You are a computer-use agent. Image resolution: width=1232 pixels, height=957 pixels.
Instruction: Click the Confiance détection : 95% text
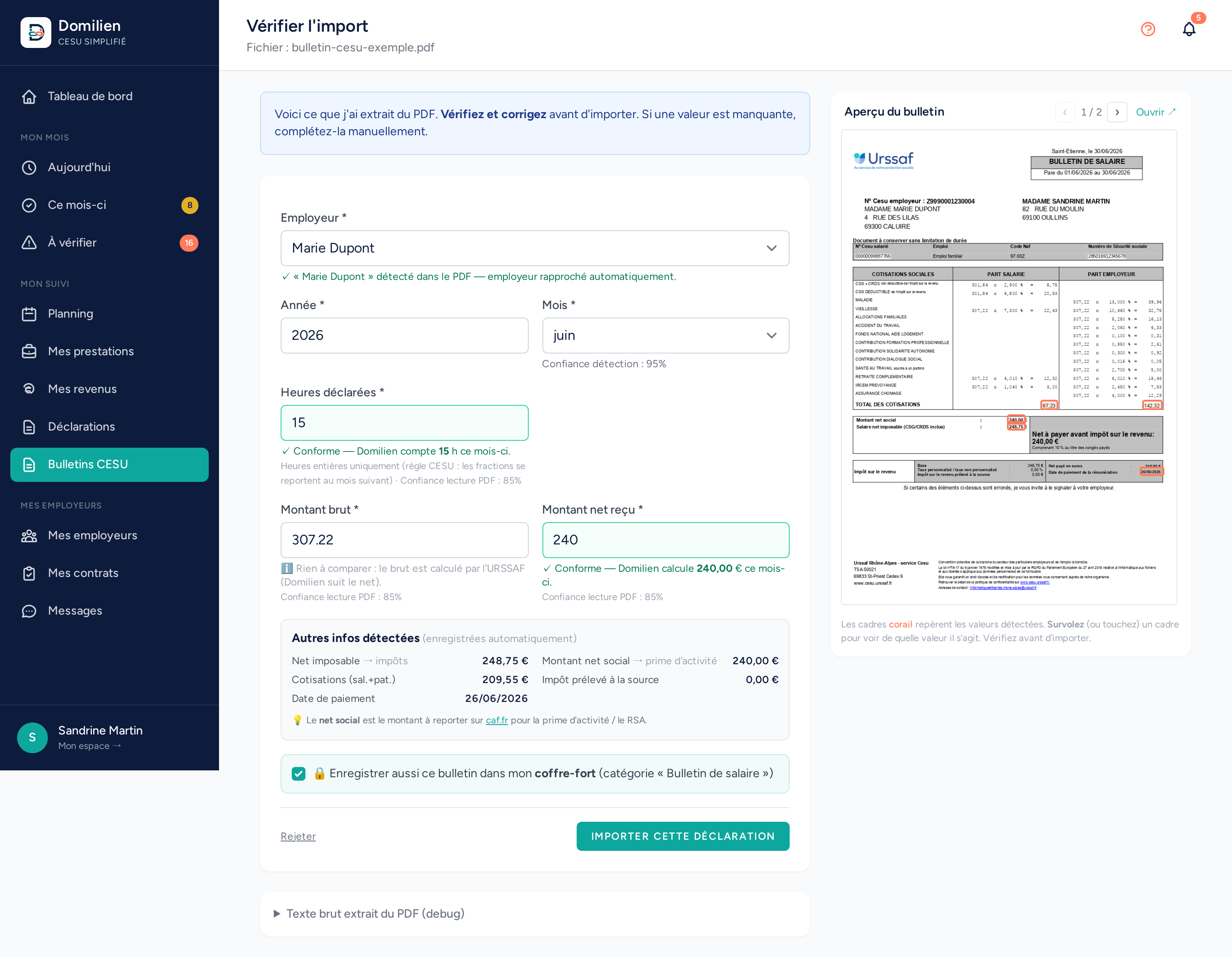tap(604, 364)
